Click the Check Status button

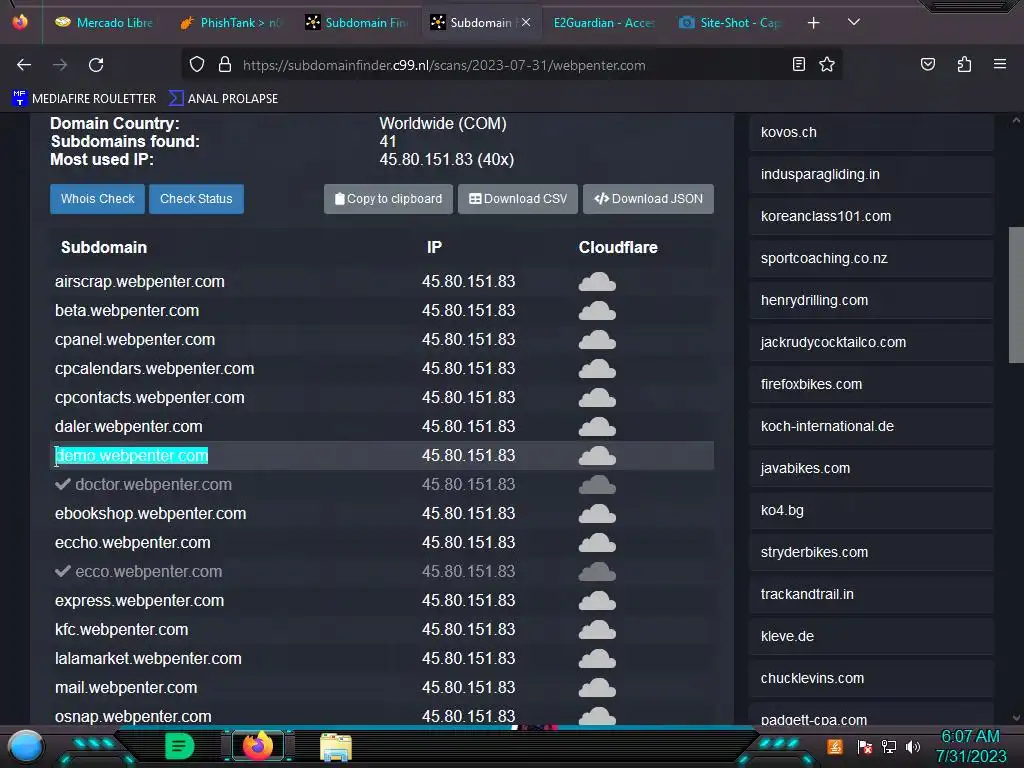pyautogui.click(x=196, y=199)
